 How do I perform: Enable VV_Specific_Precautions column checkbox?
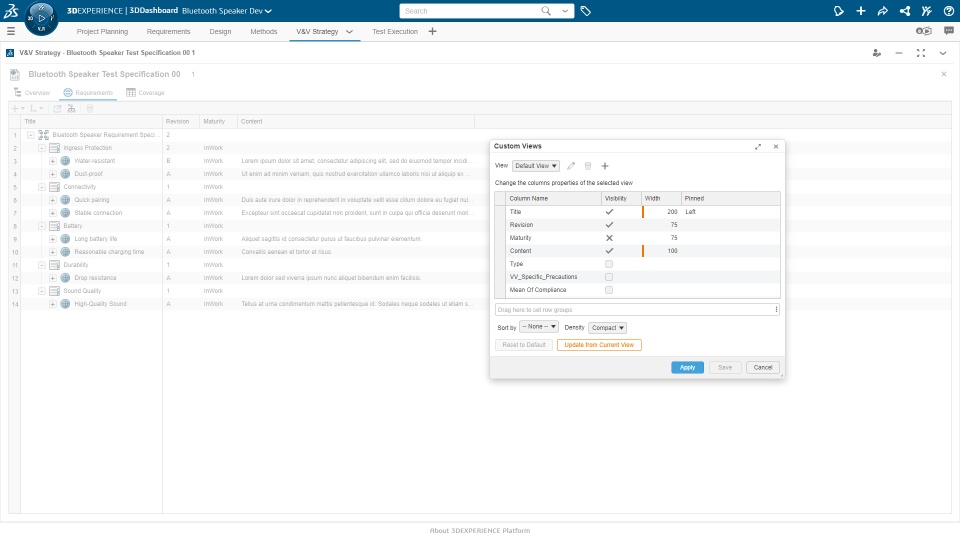coord(609,277)
